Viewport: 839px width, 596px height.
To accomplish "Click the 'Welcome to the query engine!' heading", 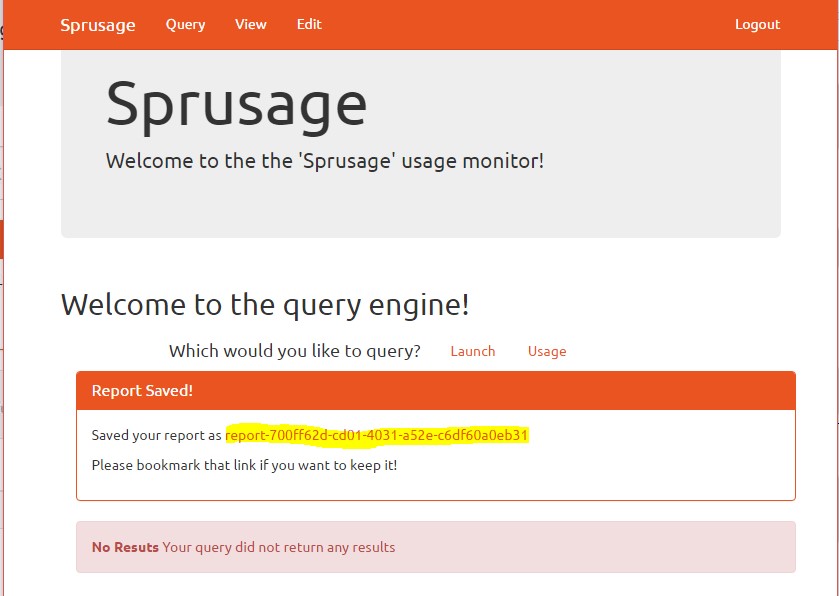I will 265,305.
